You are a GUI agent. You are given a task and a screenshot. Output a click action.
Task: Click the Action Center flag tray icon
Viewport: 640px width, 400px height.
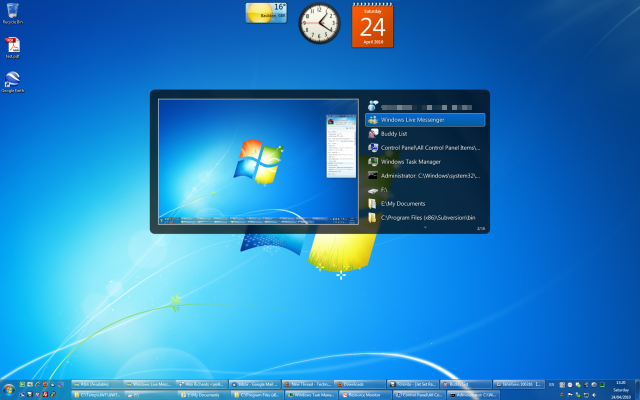click(570, 395)
